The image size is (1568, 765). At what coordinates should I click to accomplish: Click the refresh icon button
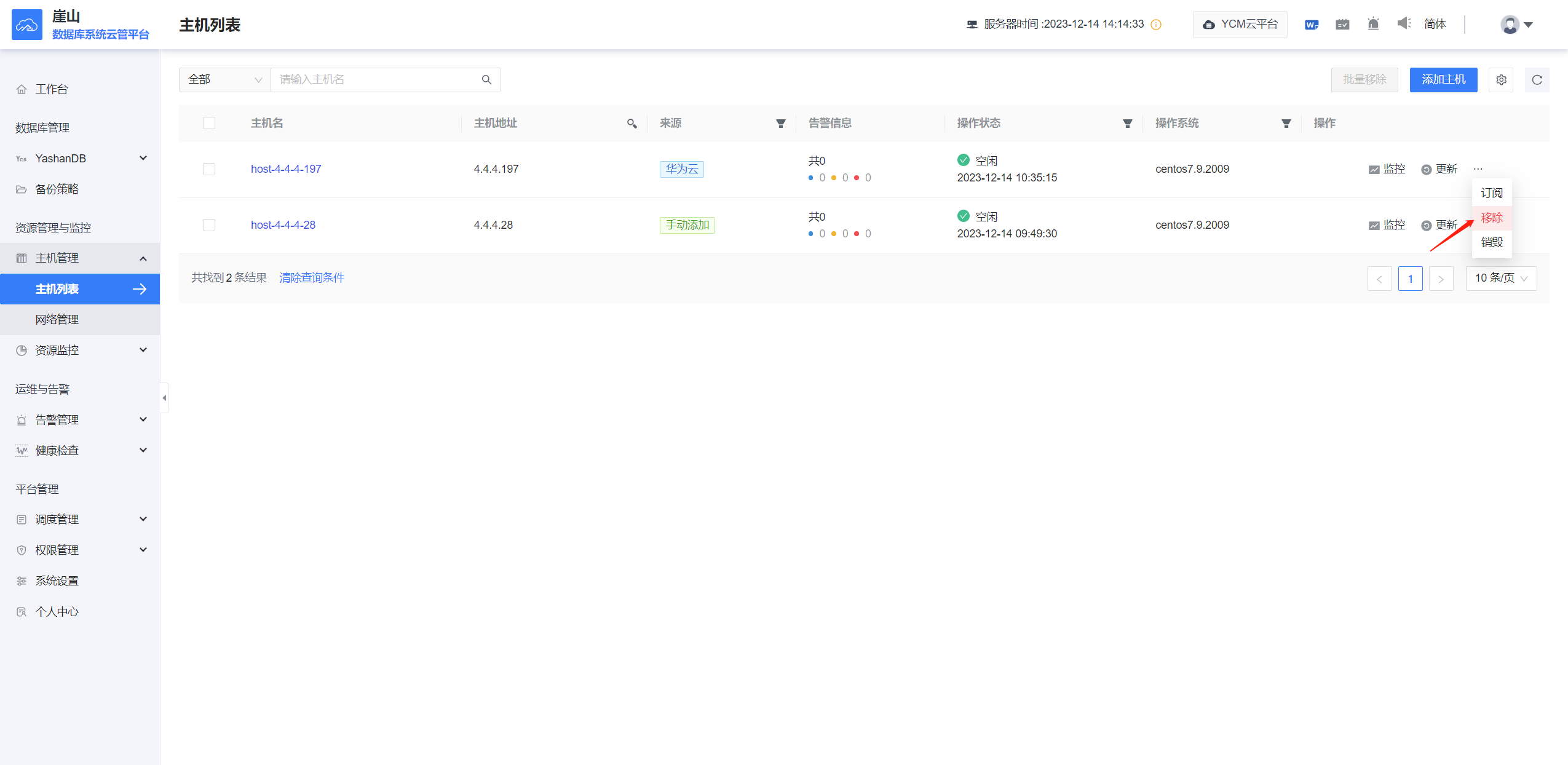click(1537, 80)
